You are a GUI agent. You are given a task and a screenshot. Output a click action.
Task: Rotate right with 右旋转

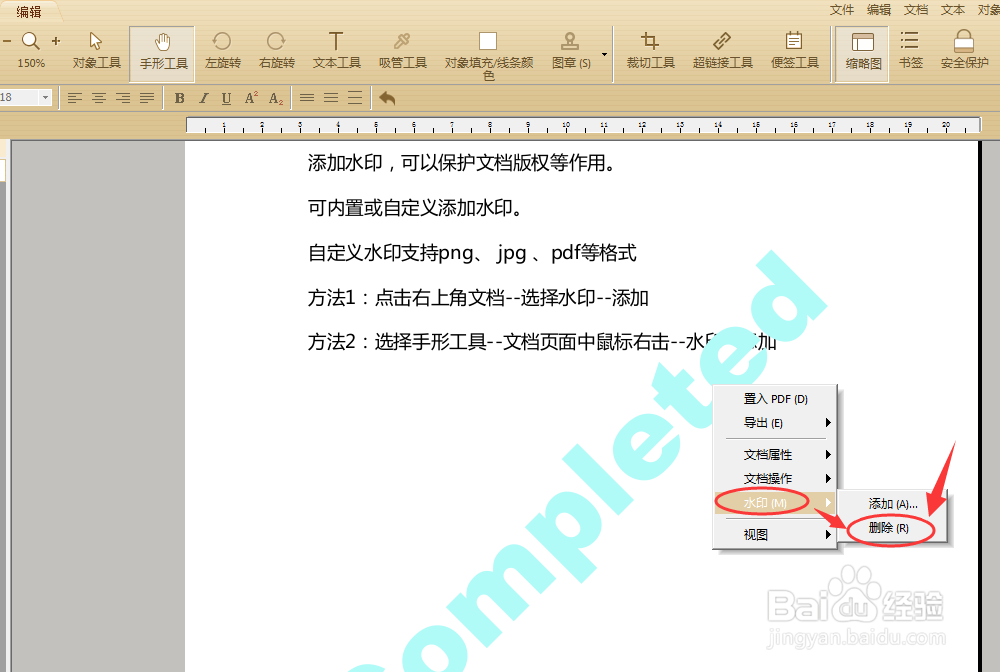(277, 51)
